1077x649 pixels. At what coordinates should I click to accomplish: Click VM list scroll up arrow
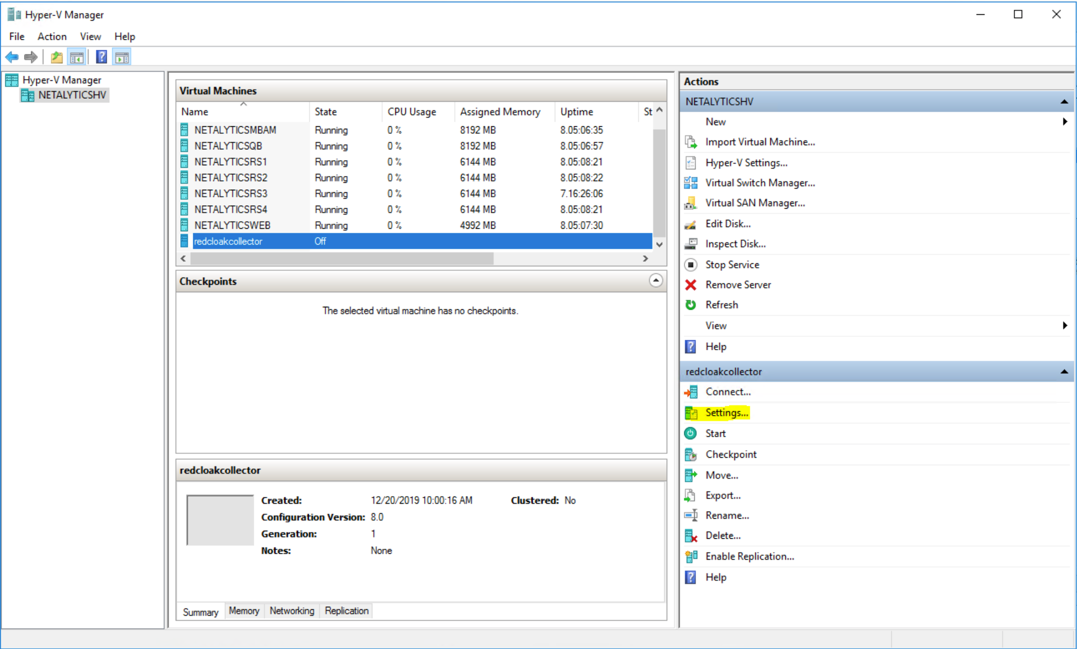659,111
